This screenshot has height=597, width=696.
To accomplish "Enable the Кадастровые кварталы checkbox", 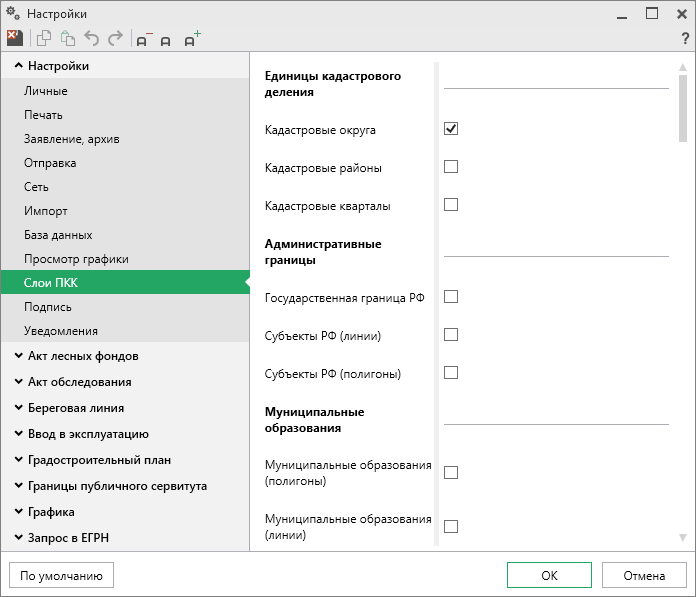I will coord(451,205).
